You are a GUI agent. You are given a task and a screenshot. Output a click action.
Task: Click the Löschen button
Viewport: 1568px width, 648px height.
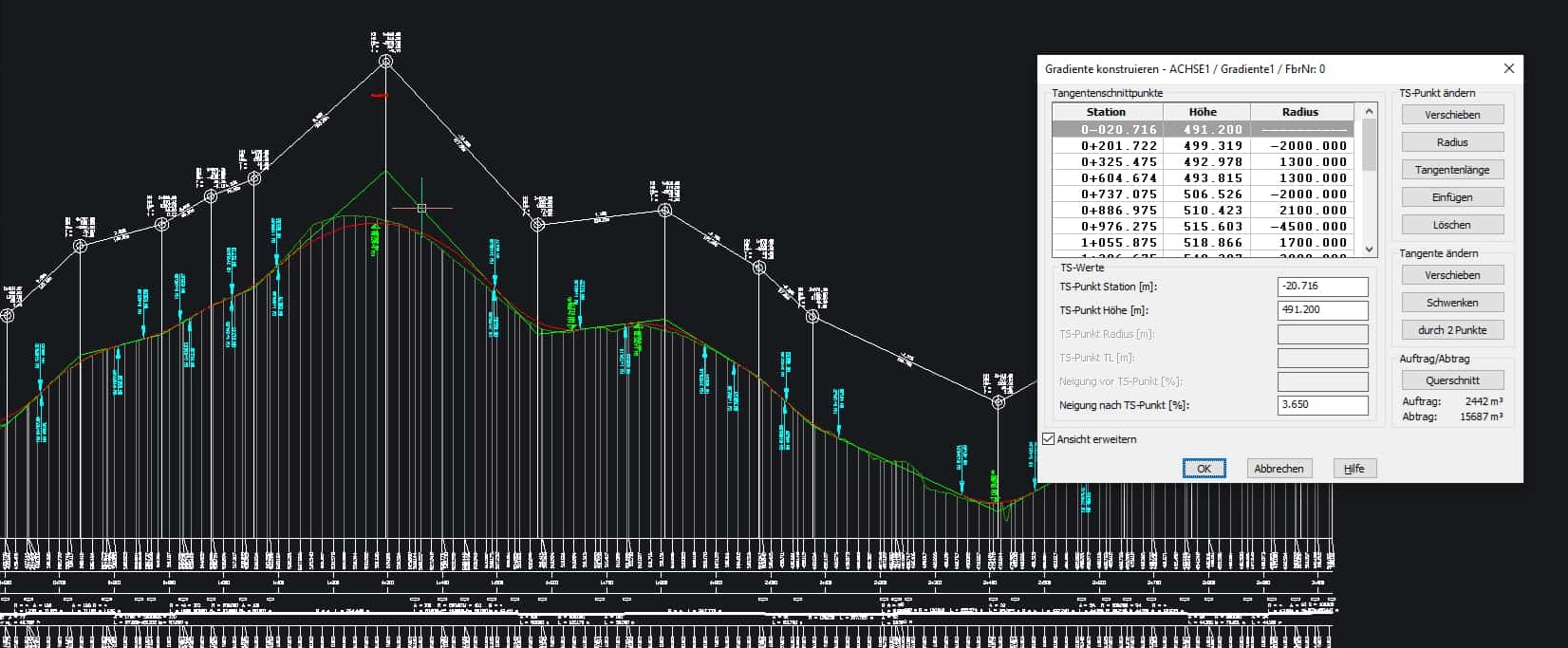1452,225
